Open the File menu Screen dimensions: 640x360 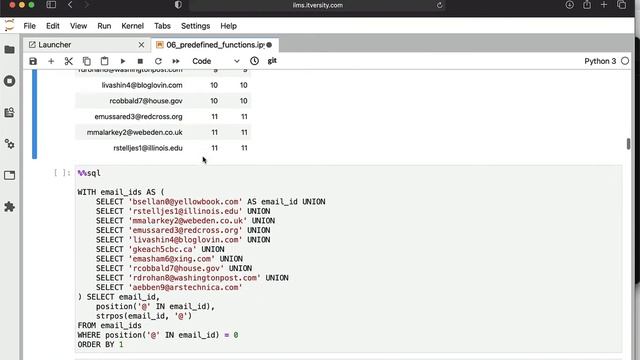click(29, 26)
